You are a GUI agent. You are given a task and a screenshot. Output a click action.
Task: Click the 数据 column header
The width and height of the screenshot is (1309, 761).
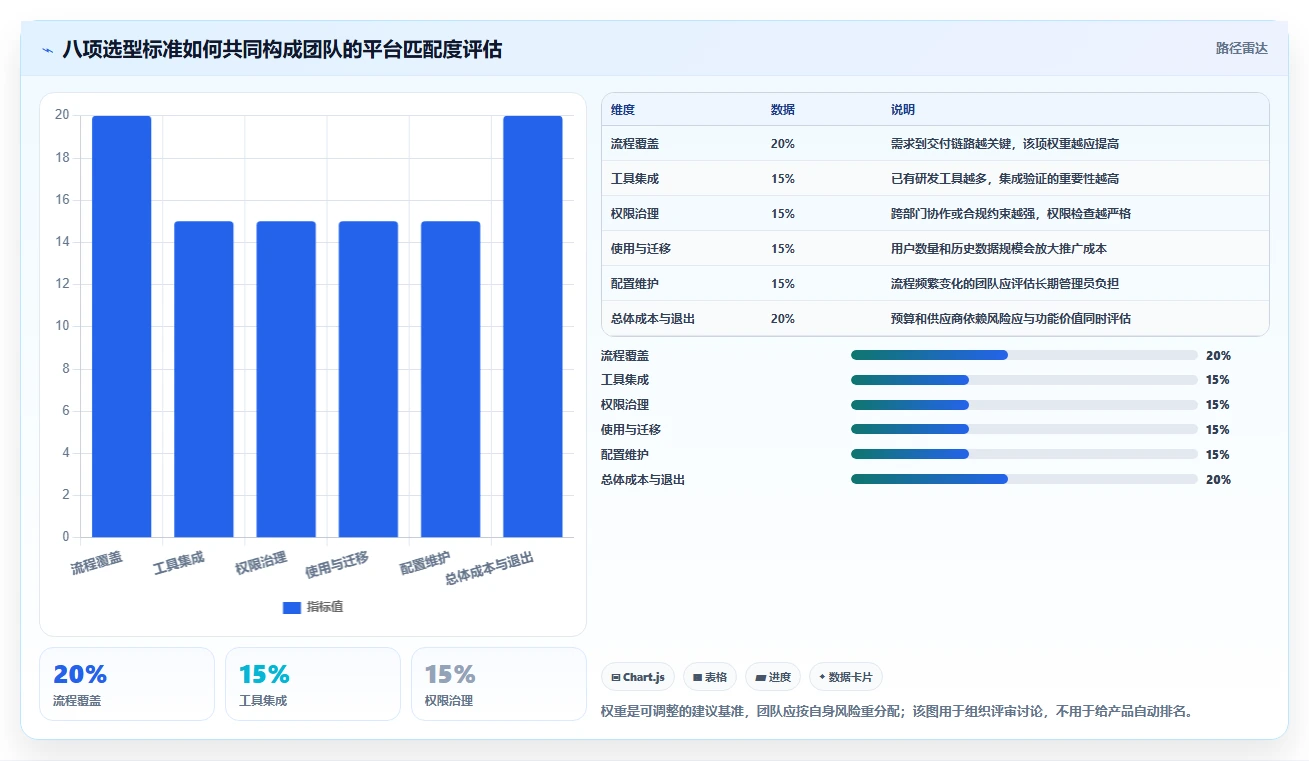coord(783,110)
